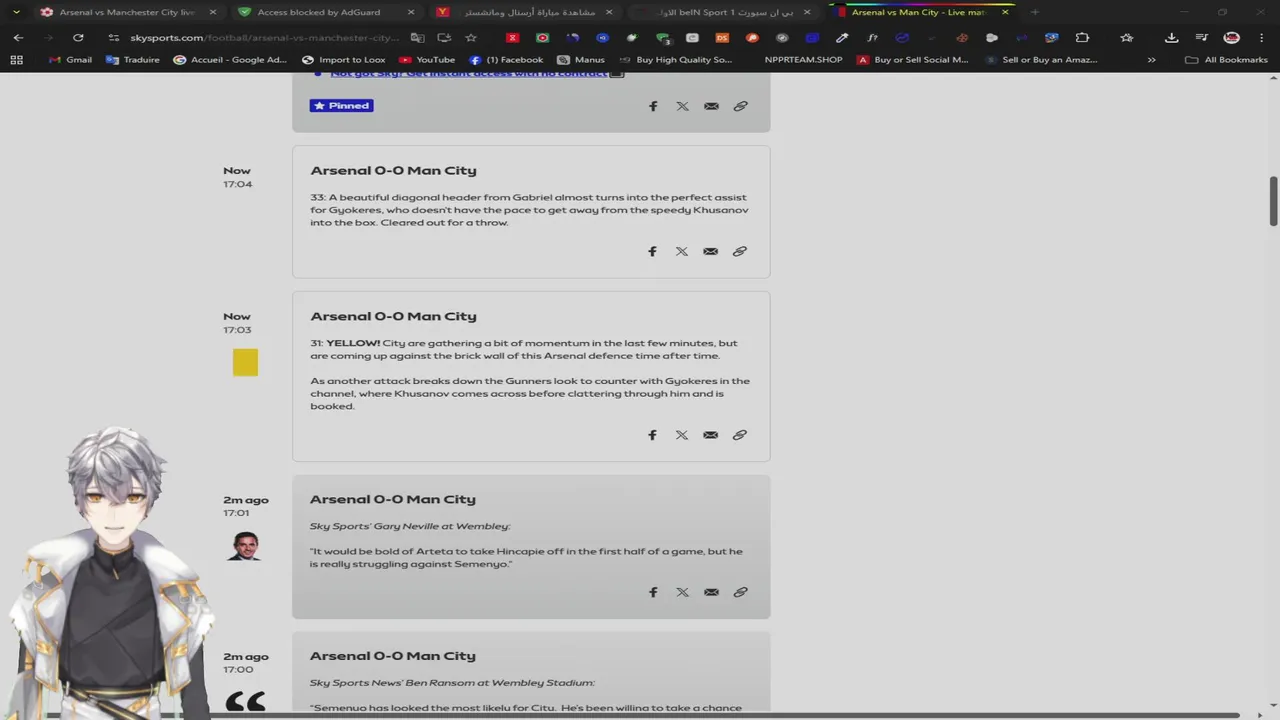Copy link for the 17:04 Gabriel header post

[x=739, y=252]
